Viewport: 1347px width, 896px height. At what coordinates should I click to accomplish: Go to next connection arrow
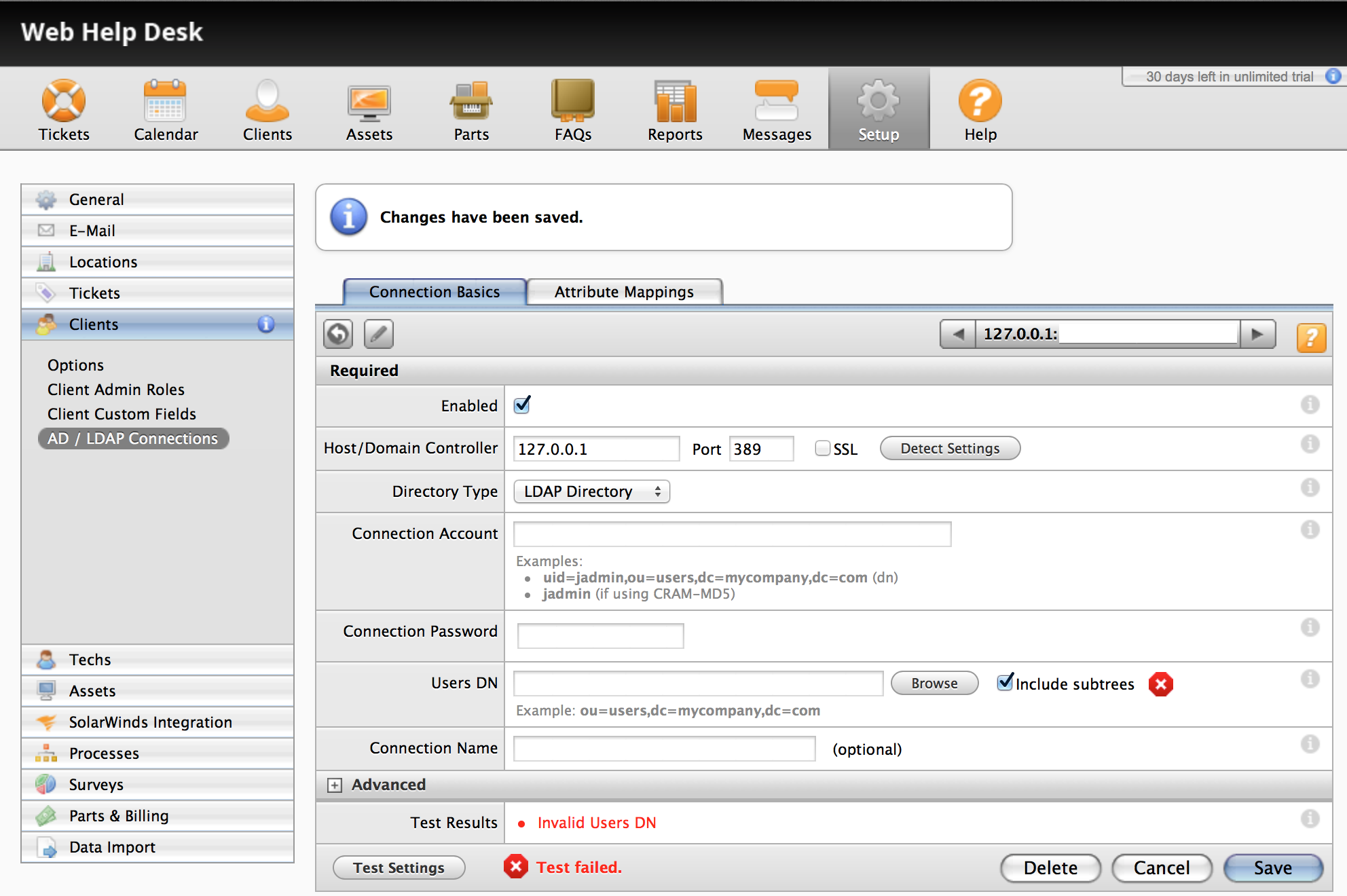1257,334
